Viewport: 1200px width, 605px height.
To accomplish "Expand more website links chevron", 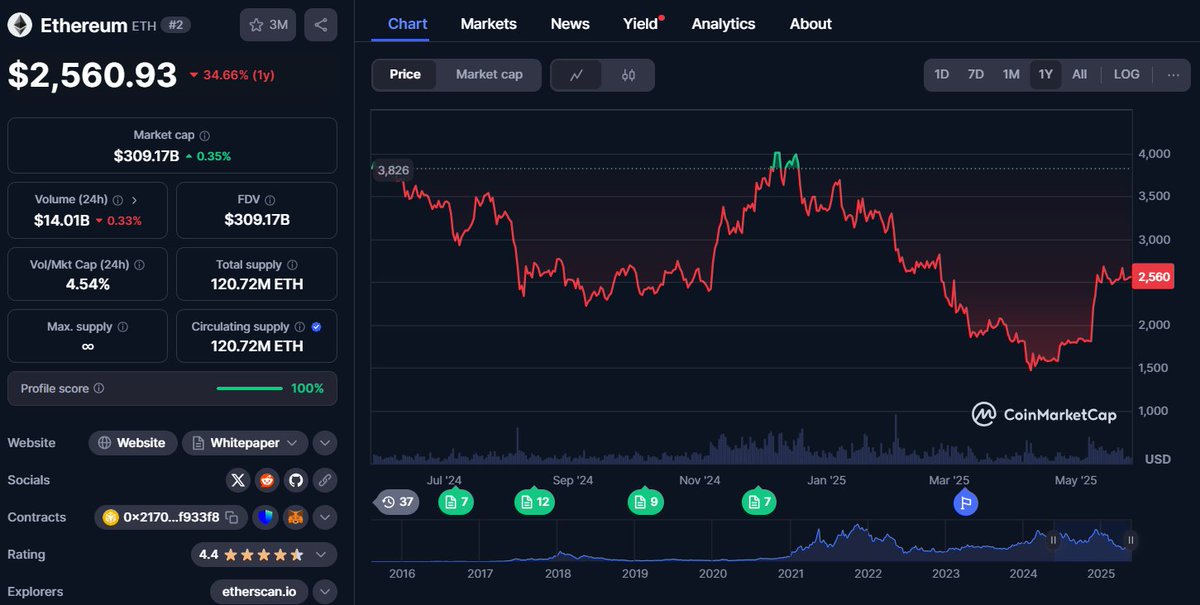I will 324,443.
